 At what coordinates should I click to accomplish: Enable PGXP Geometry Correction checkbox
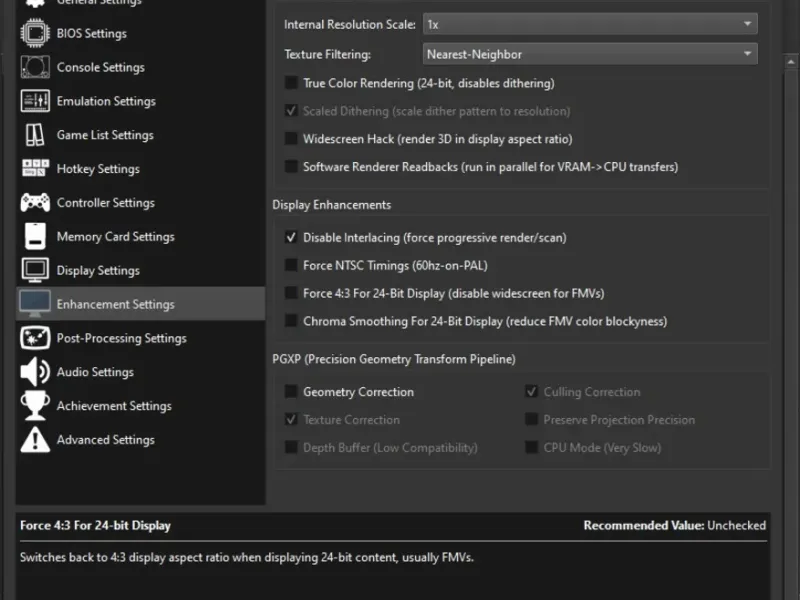pyautogui.click(x=292, y=392)
